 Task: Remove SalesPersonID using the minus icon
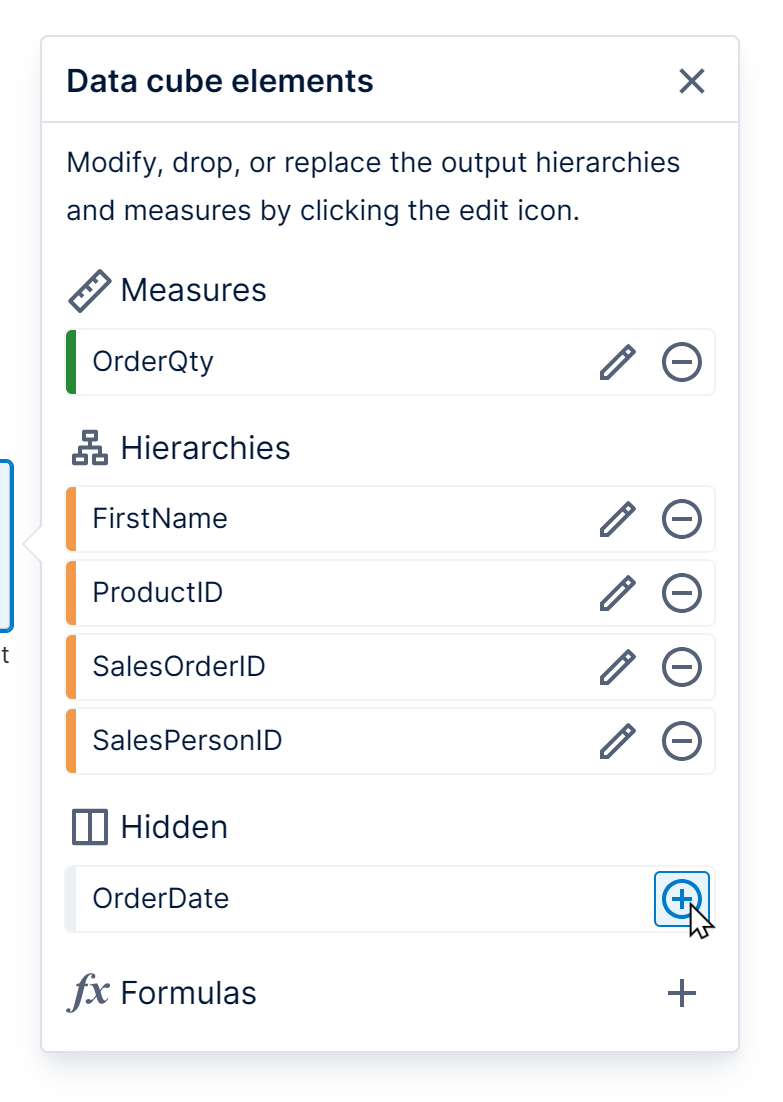pyautogui.click(x=681, y=740)
